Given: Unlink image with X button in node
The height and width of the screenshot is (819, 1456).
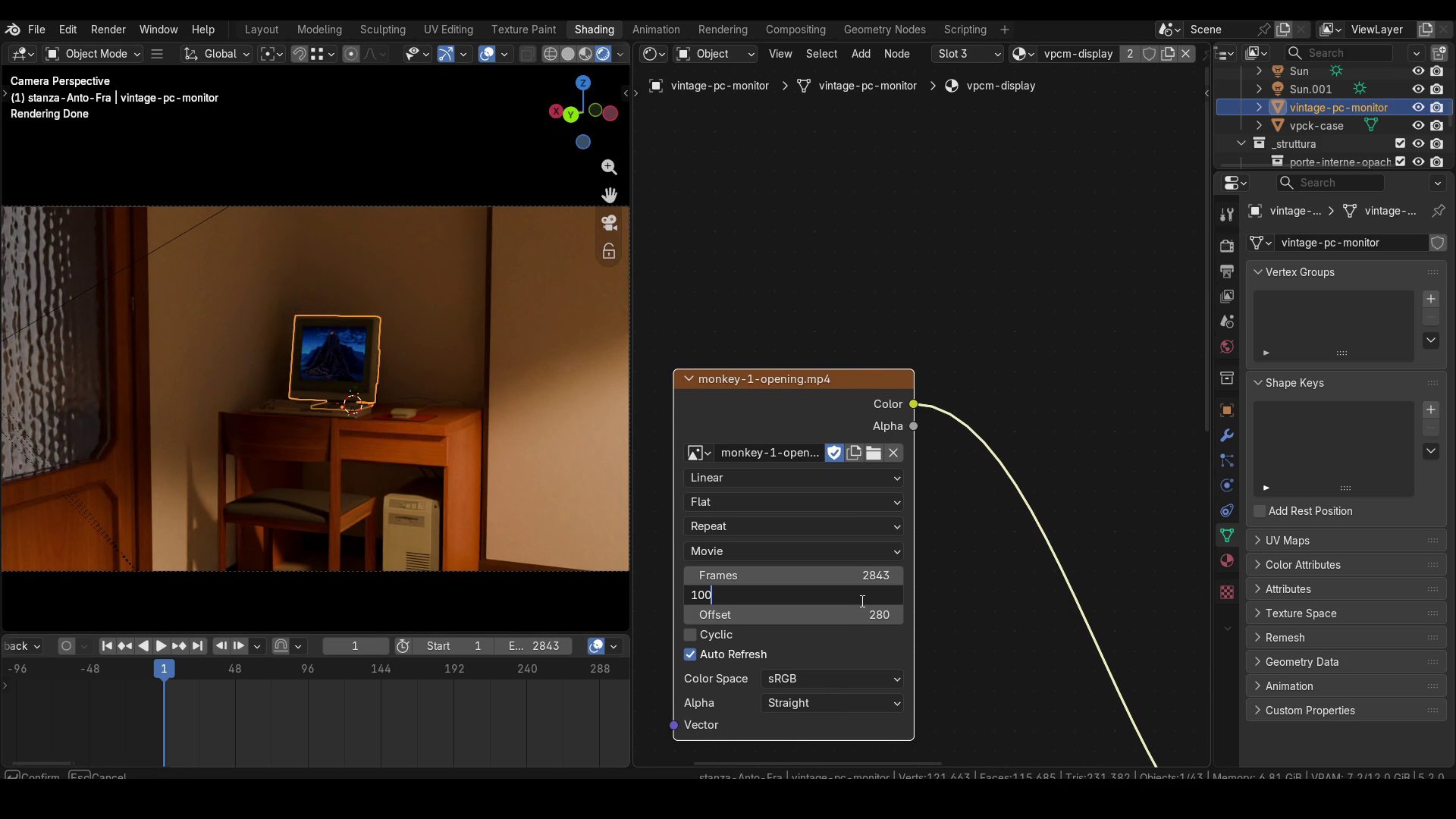Looking at the screenshot, I should [x=893, y=453].
